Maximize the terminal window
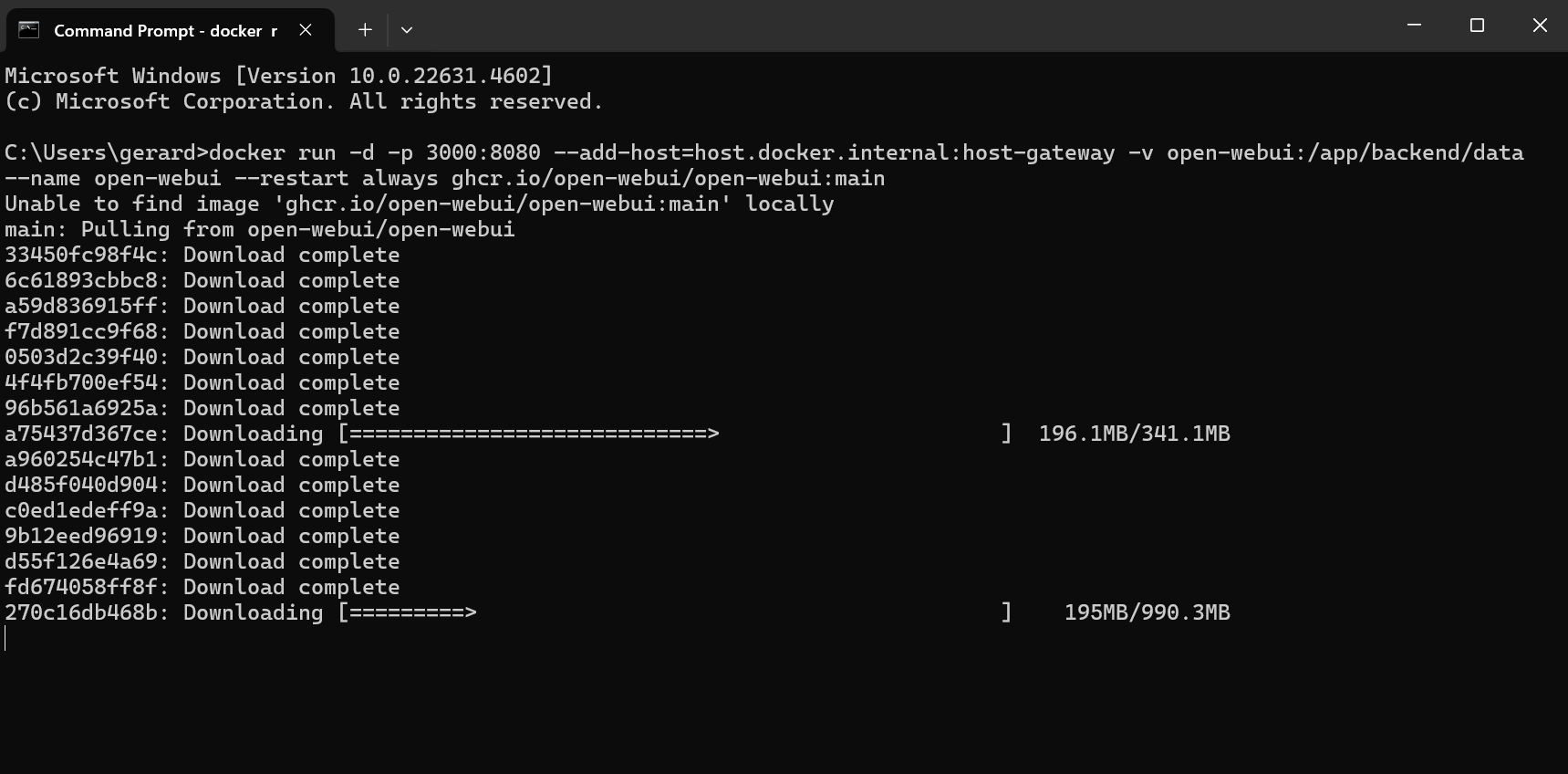 [x=1478, y=26]
